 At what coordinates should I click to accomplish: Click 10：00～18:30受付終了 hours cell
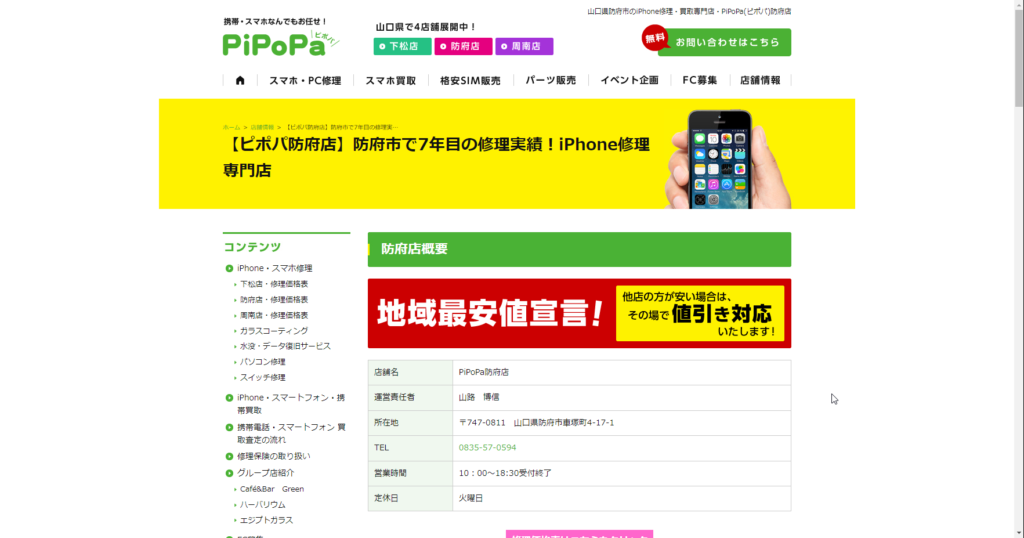[622, 473]
